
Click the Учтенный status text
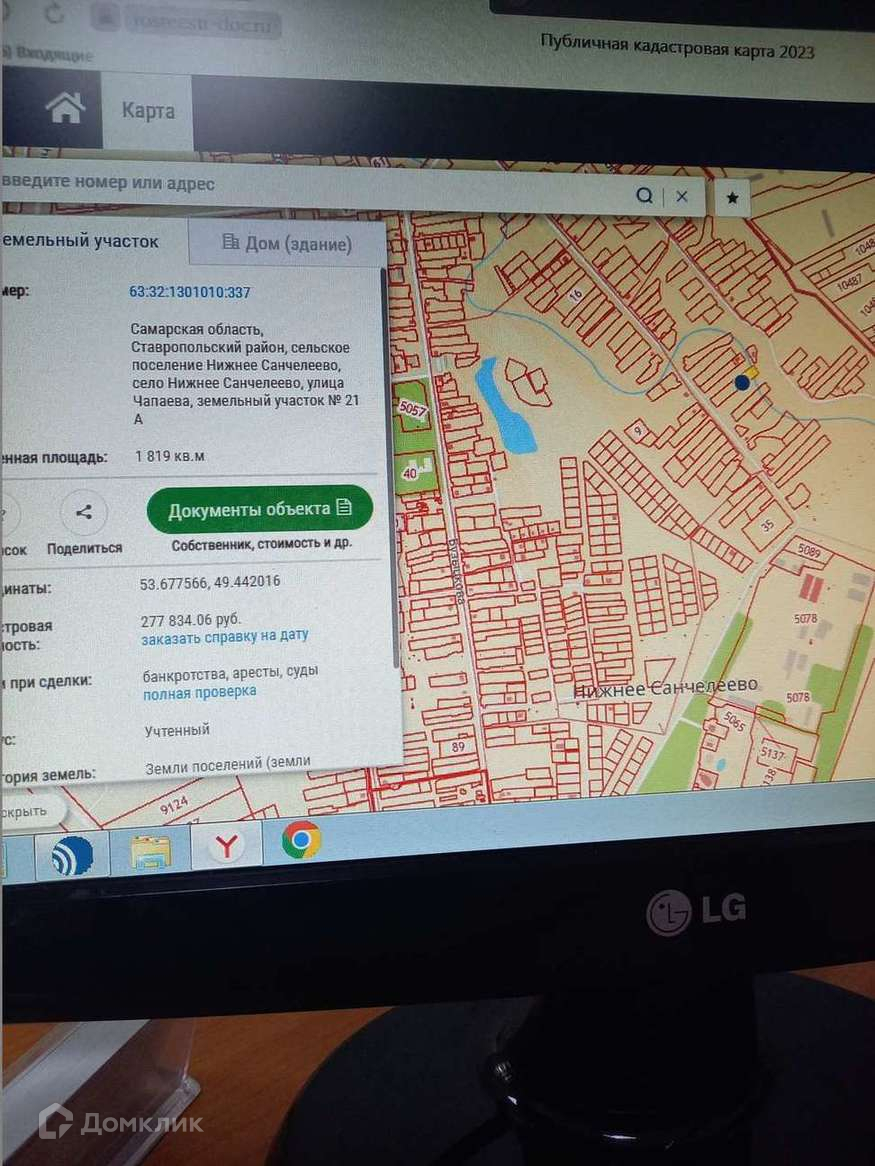(x=177, y=730)
